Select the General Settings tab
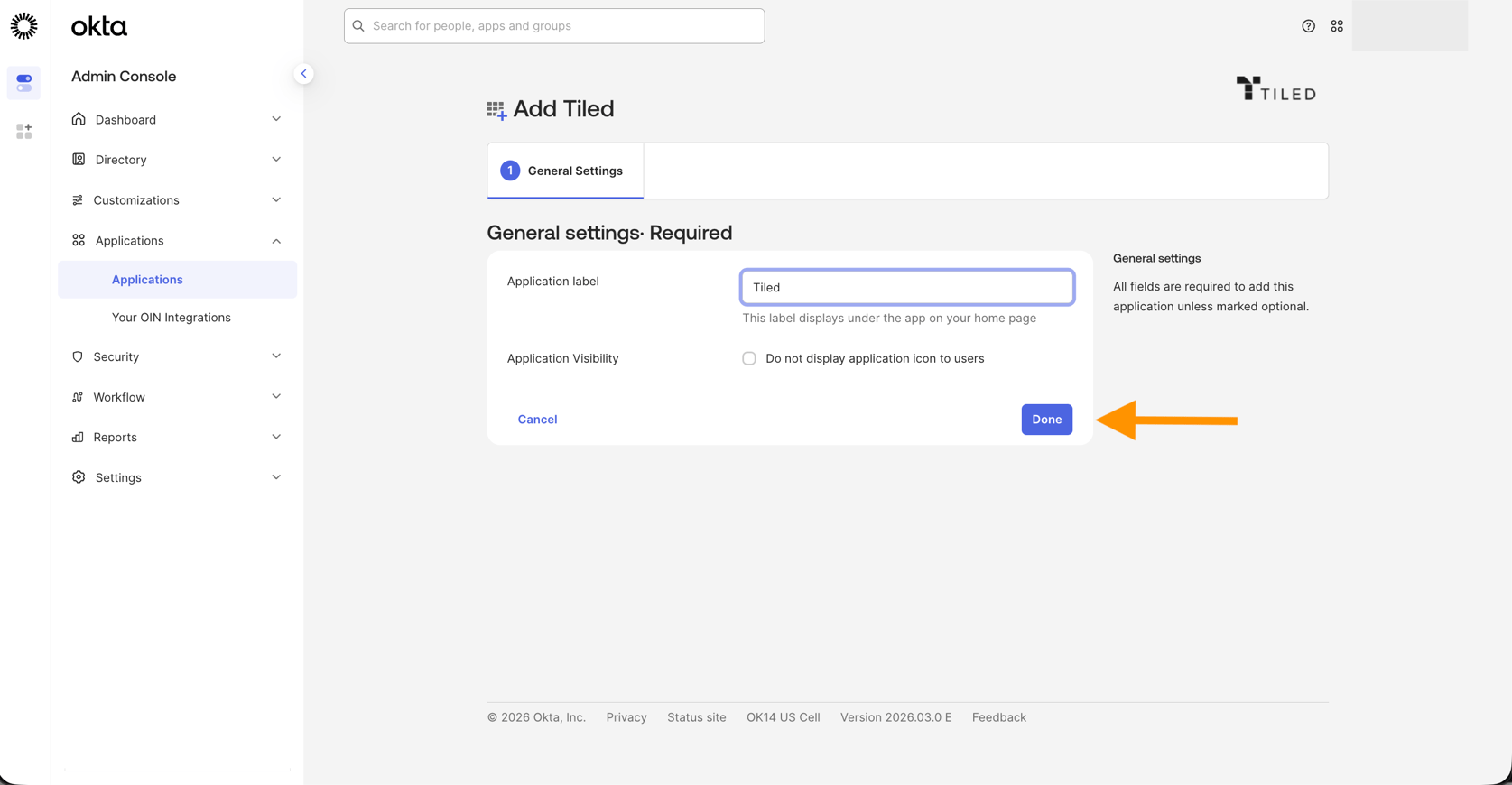 pos(565,171)
